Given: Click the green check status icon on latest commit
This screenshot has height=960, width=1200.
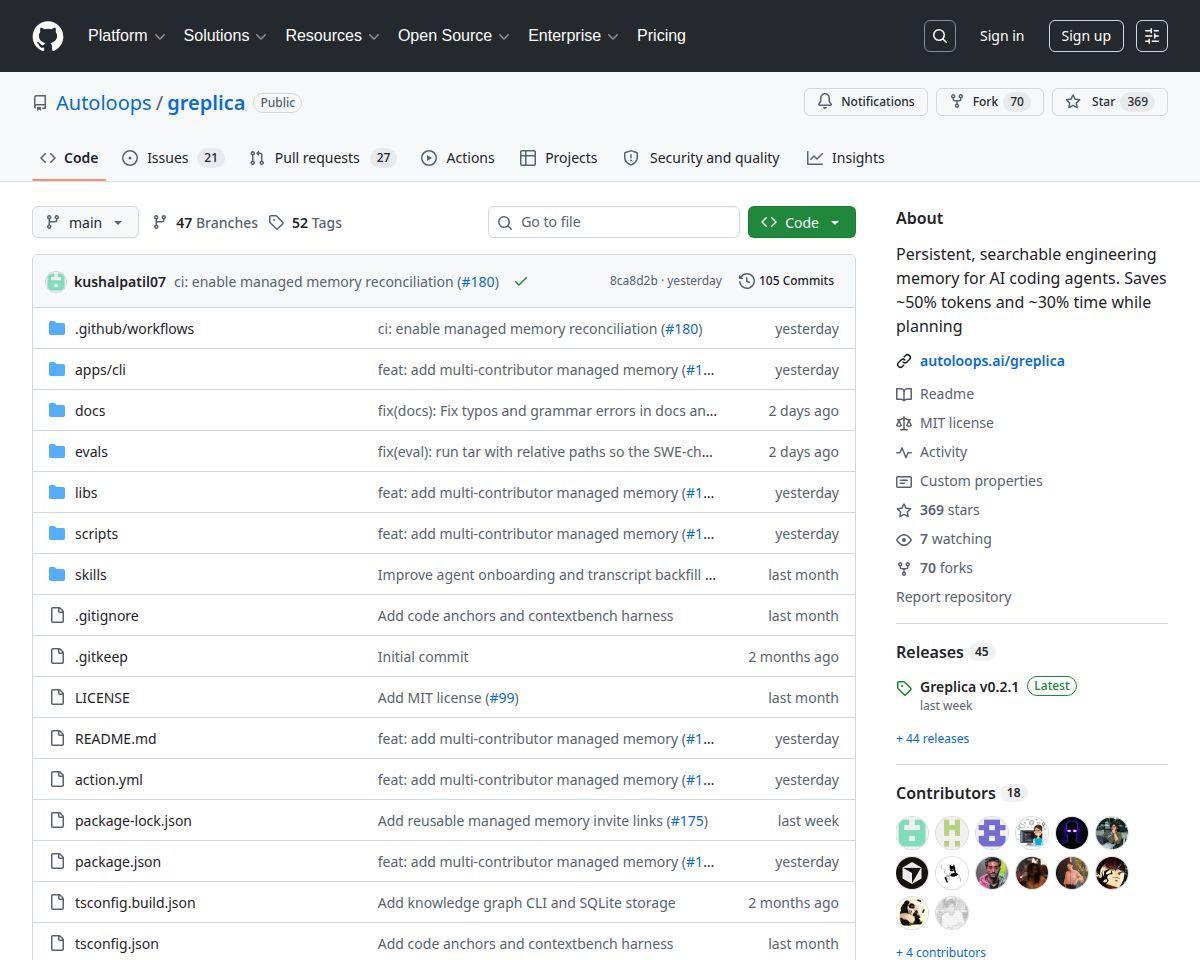Looking at the screenshot, I should coord(521,282).
